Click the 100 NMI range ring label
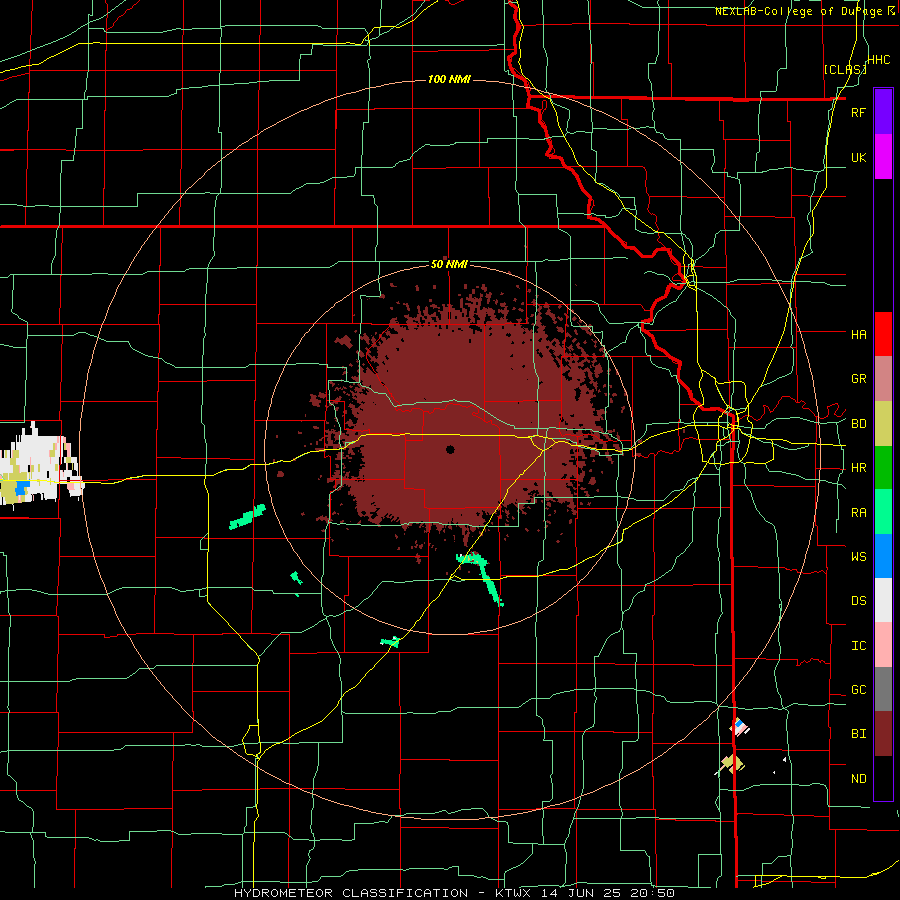900x900 pixels. (449, 79)
